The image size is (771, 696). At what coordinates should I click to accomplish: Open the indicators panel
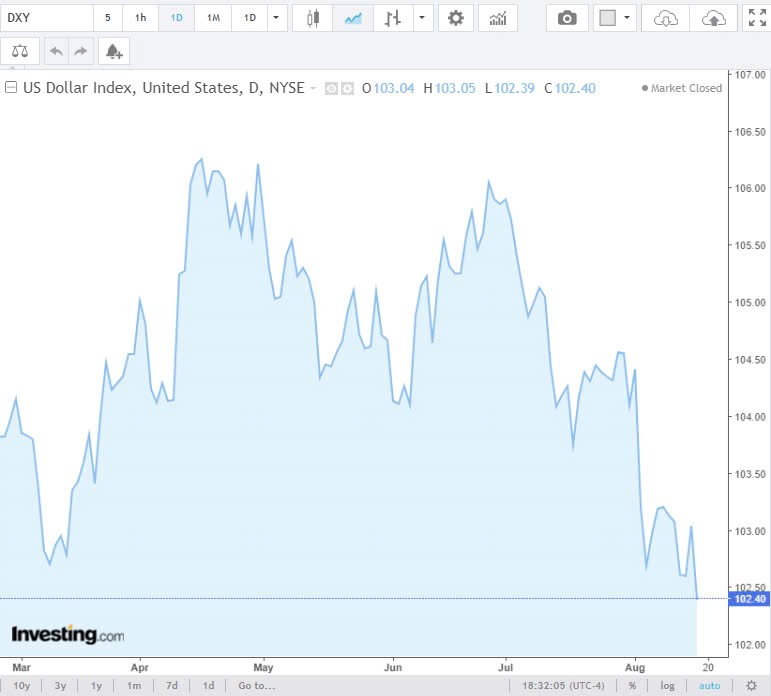click(497, 18)
